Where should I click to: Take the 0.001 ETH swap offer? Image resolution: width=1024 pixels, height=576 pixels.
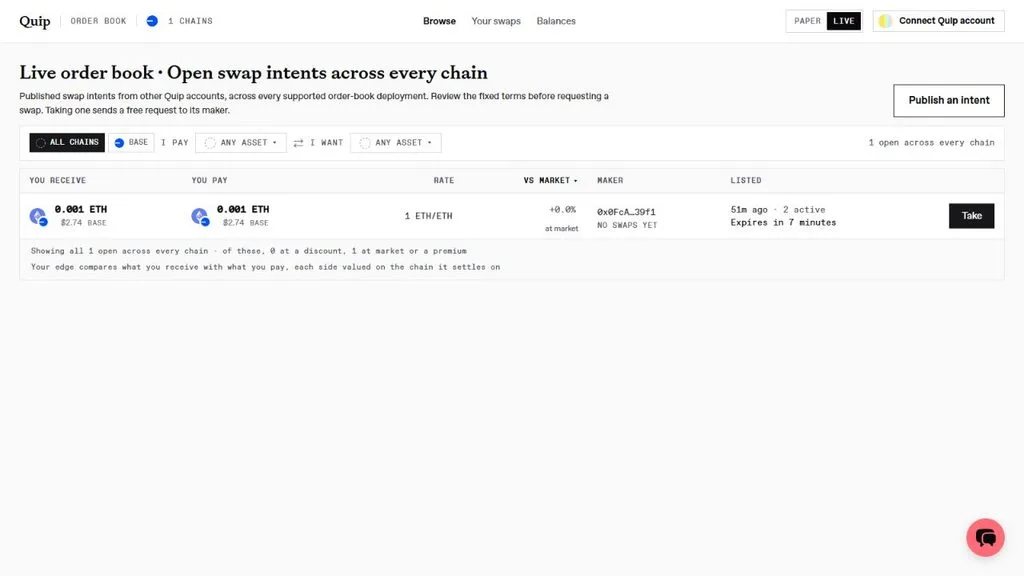(972, 216)
